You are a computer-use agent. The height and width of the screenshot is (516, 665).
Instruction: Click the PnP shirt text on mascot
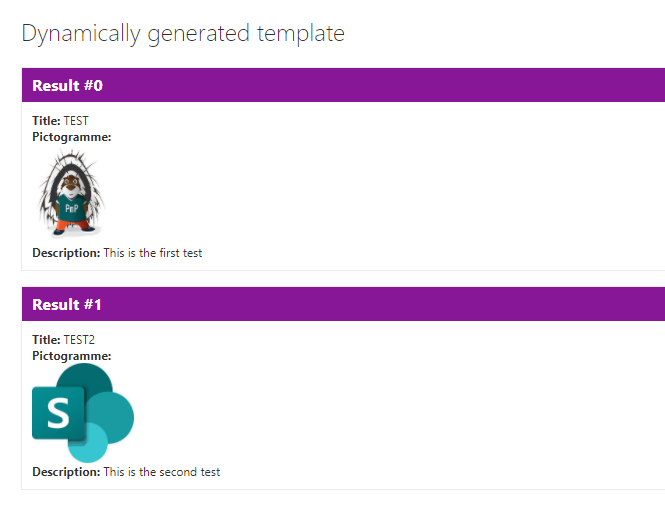point(71,208)
